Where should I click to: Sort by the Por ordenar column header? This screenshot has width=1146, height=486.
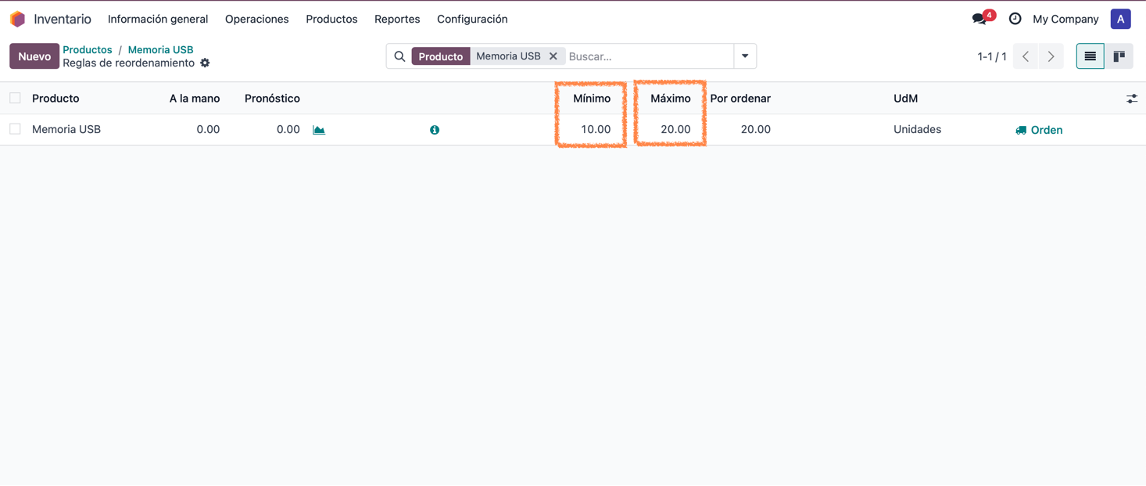tap(740, 99)
